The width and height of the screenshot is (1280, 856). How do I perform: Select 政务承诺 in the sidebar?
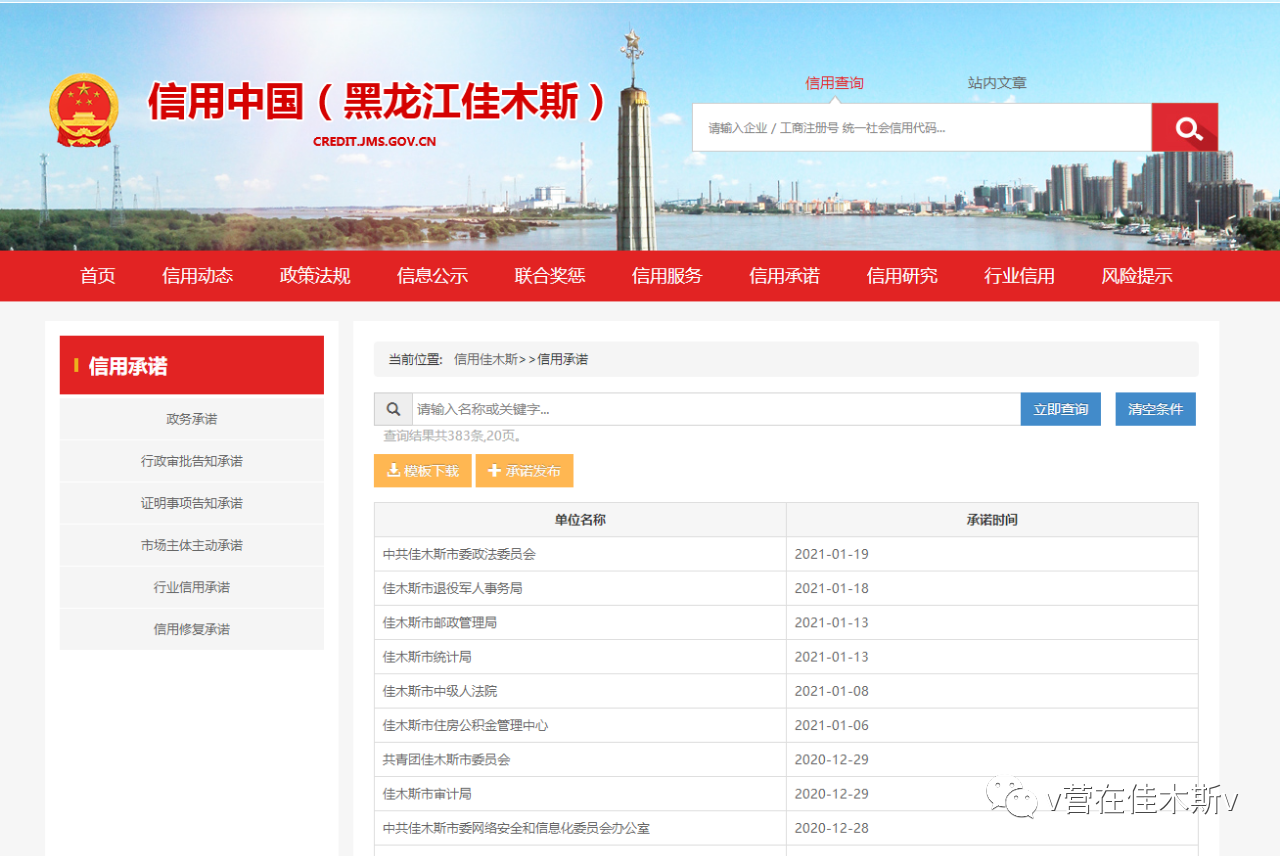click(192, 419)
